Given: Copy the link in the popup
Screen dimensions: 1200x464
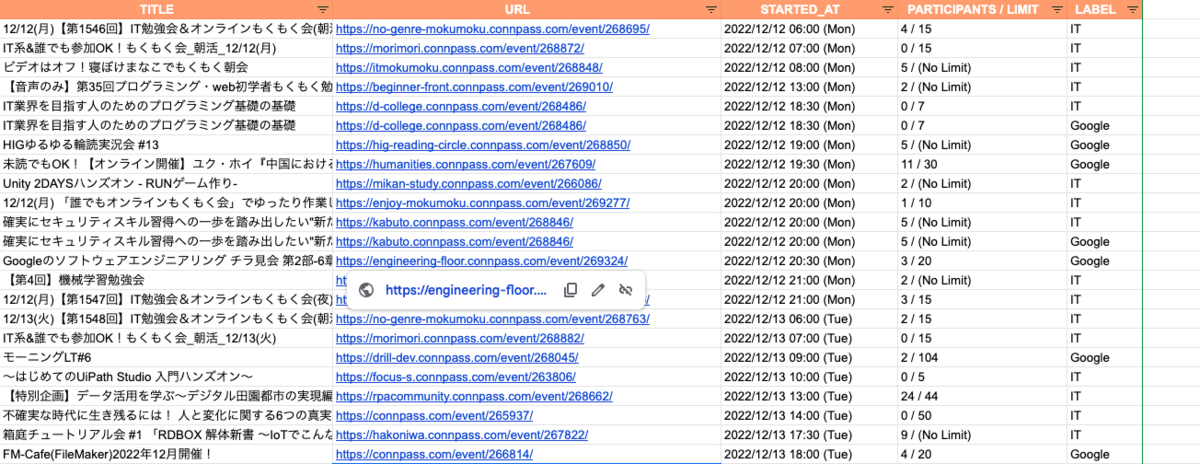Looking at the screenshot, I should pyautogui.click(x=570, y=290).
